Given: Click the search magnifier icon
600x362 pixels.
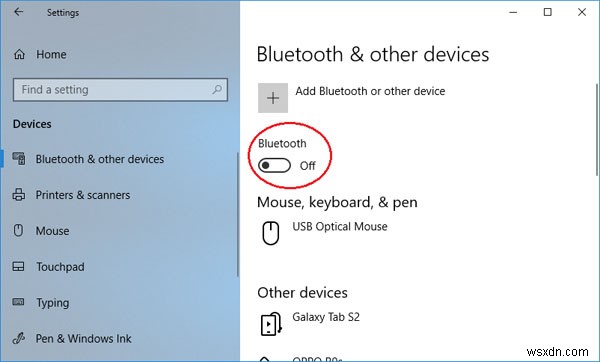Looking at the screenshot, I should pyautogui.click(x=217, y=90).
